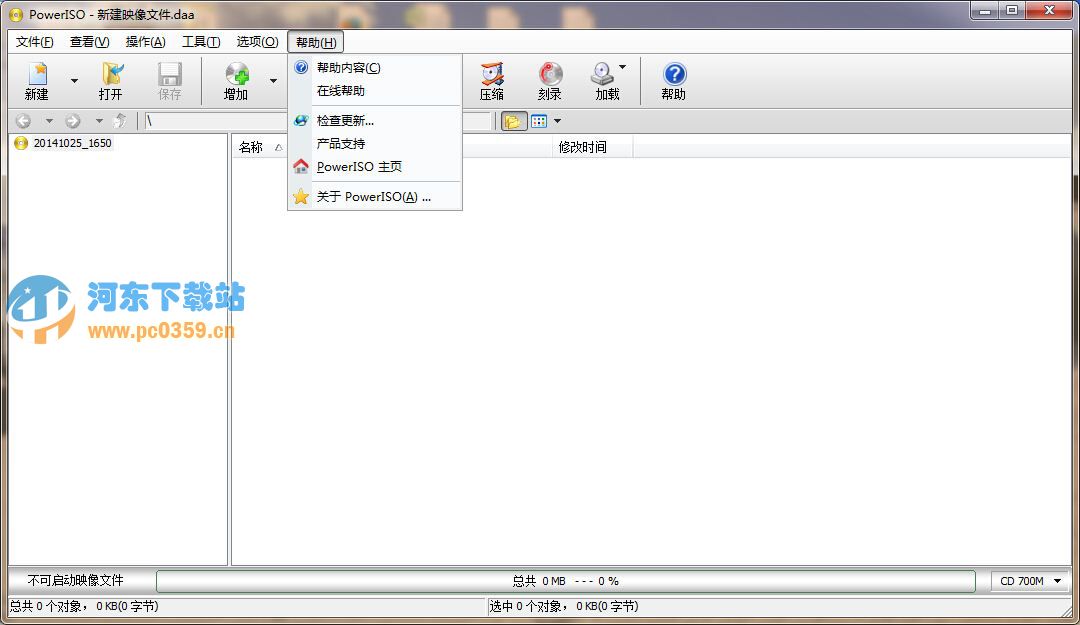Image resolution: width=1080 pixels, height=625 pixels.
Task: Select 检查更新 from the Help menu
Action: point(345,119)
